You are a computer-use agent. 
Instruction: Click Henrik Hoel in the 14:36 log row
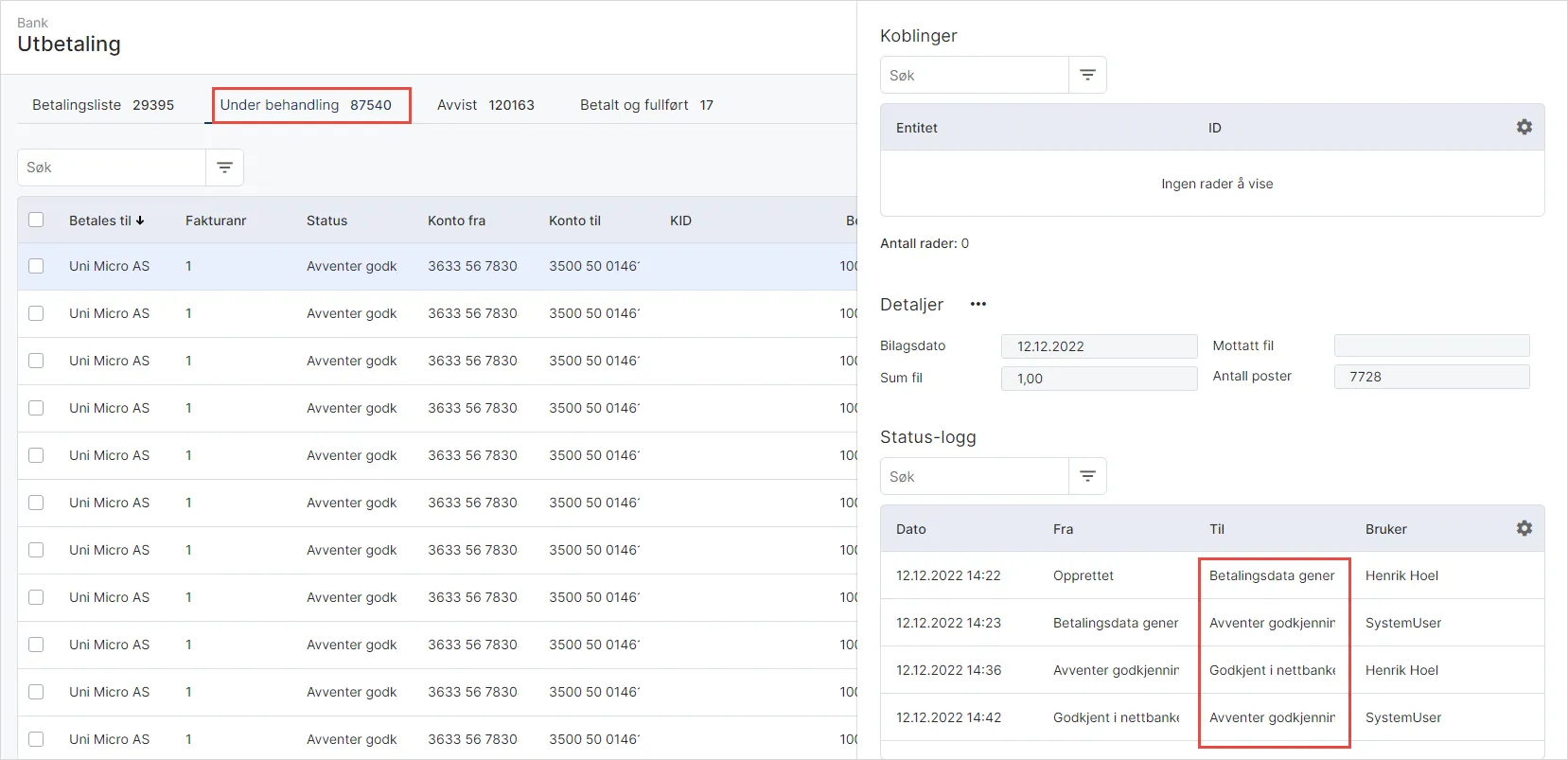tap(1401, 670)
